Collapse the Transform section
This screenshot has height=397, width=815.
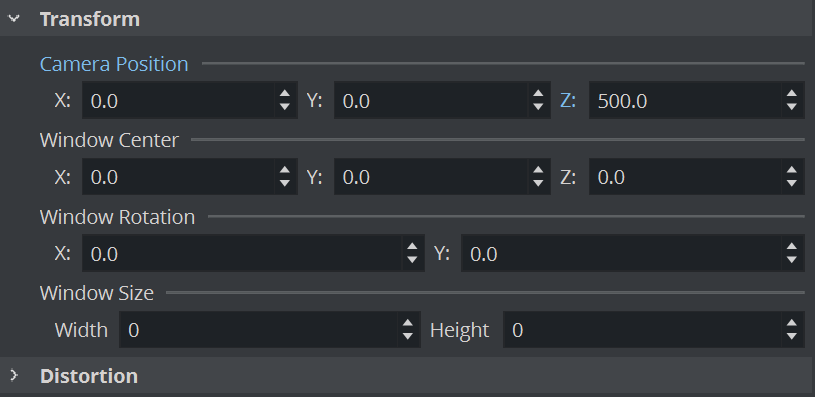pyautogui.click(x=14, y=19)
